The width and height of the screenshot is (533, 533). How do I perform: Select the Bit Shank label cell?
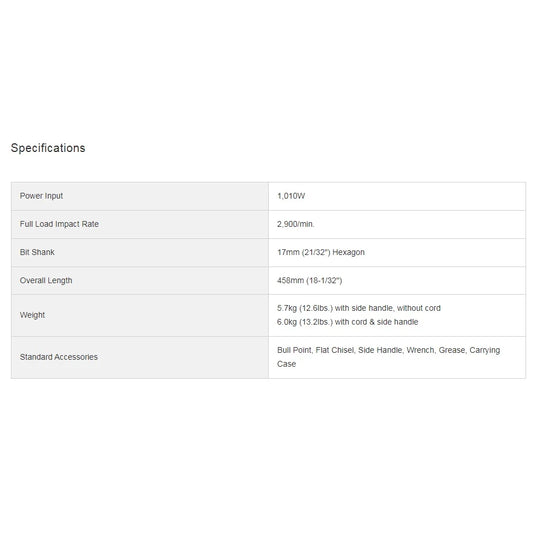pyautogui.click(x=140, y=253)
